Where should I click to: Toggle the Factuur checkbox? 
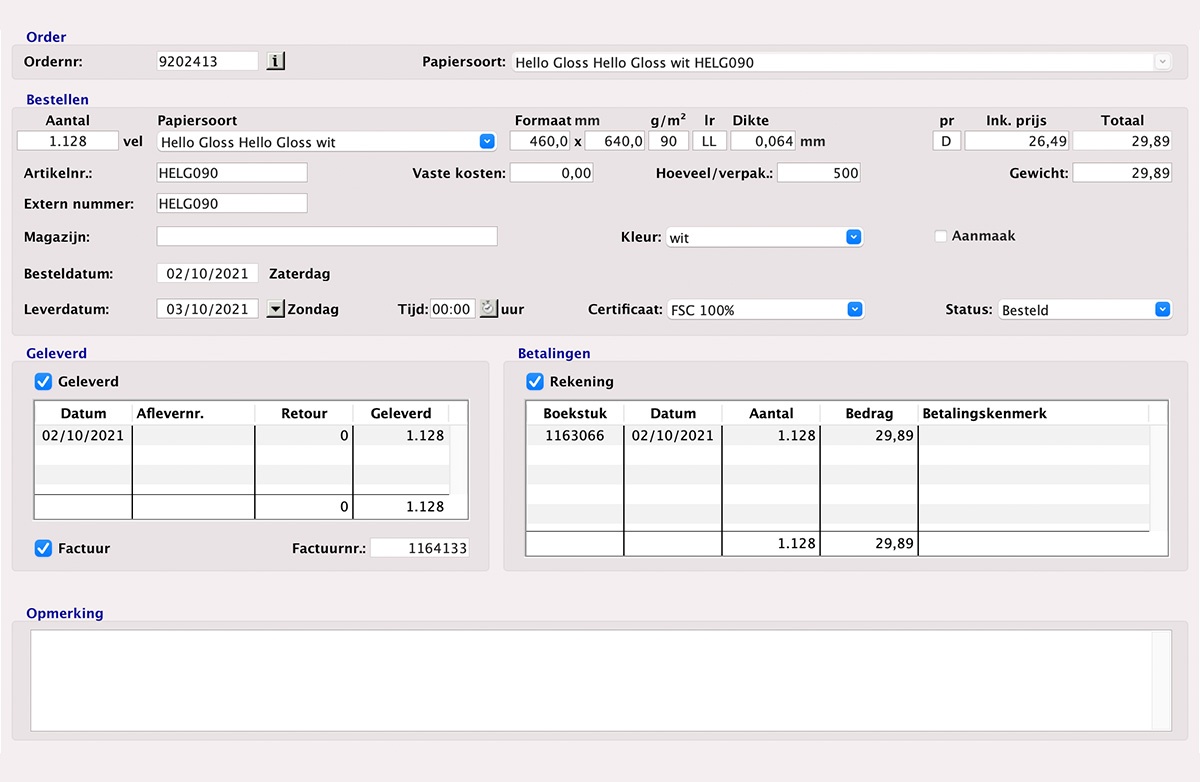click(43, 548)
